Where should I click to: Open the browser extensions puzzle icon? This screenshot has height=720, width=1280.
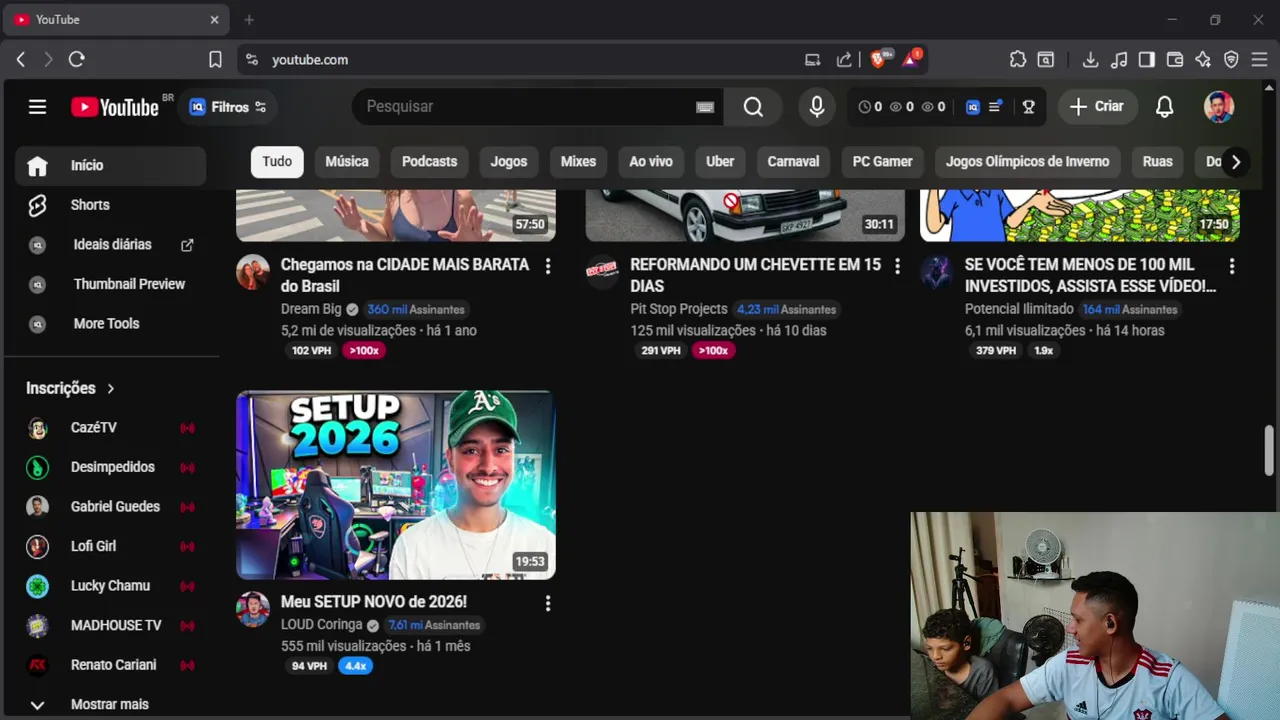(x=1018, y=60)
